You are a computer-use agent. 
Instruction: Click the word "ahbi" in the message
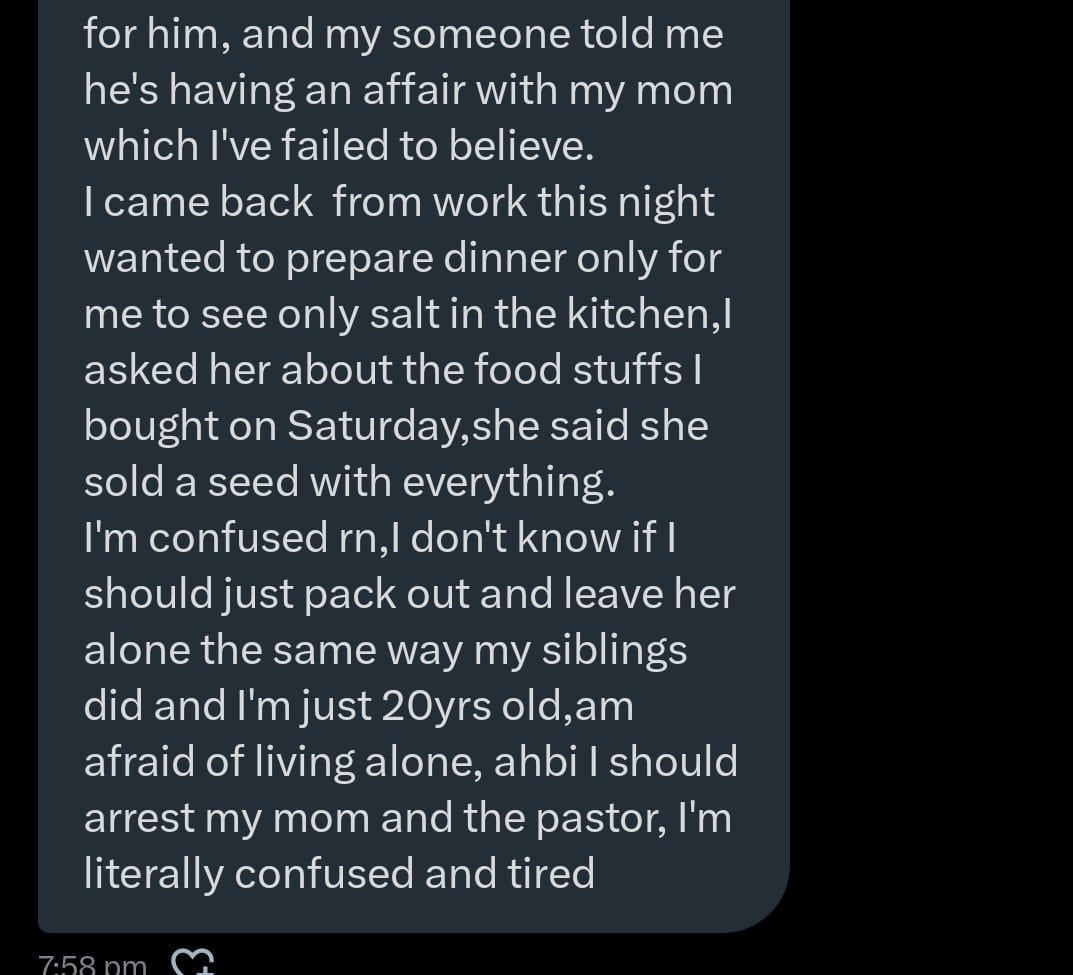(x=550, y=762)
